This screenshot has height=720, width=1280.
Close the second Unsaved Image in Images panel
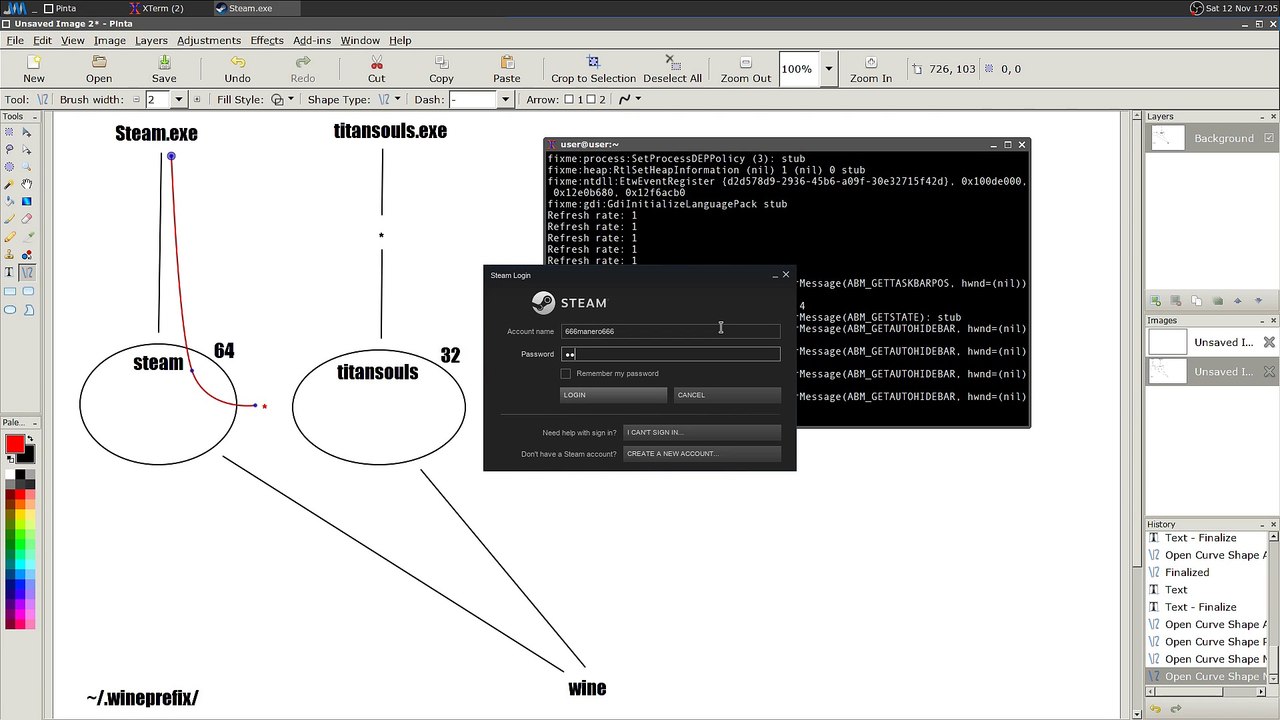coord(1269,372)
